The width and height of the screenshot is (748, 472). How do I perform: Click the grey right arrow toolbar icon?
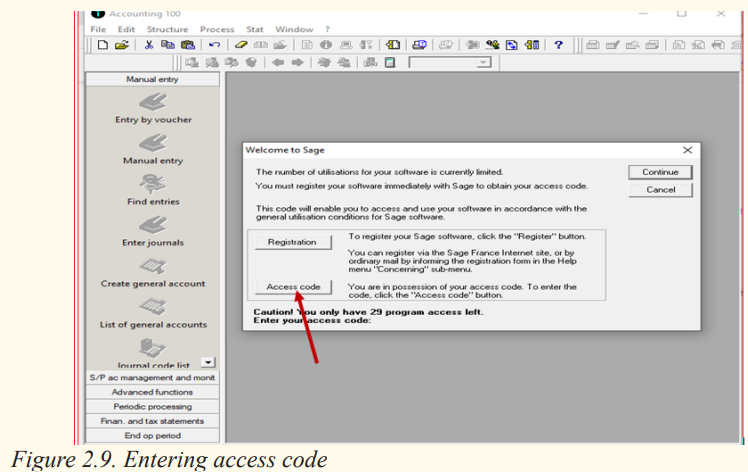pos(297,63)
